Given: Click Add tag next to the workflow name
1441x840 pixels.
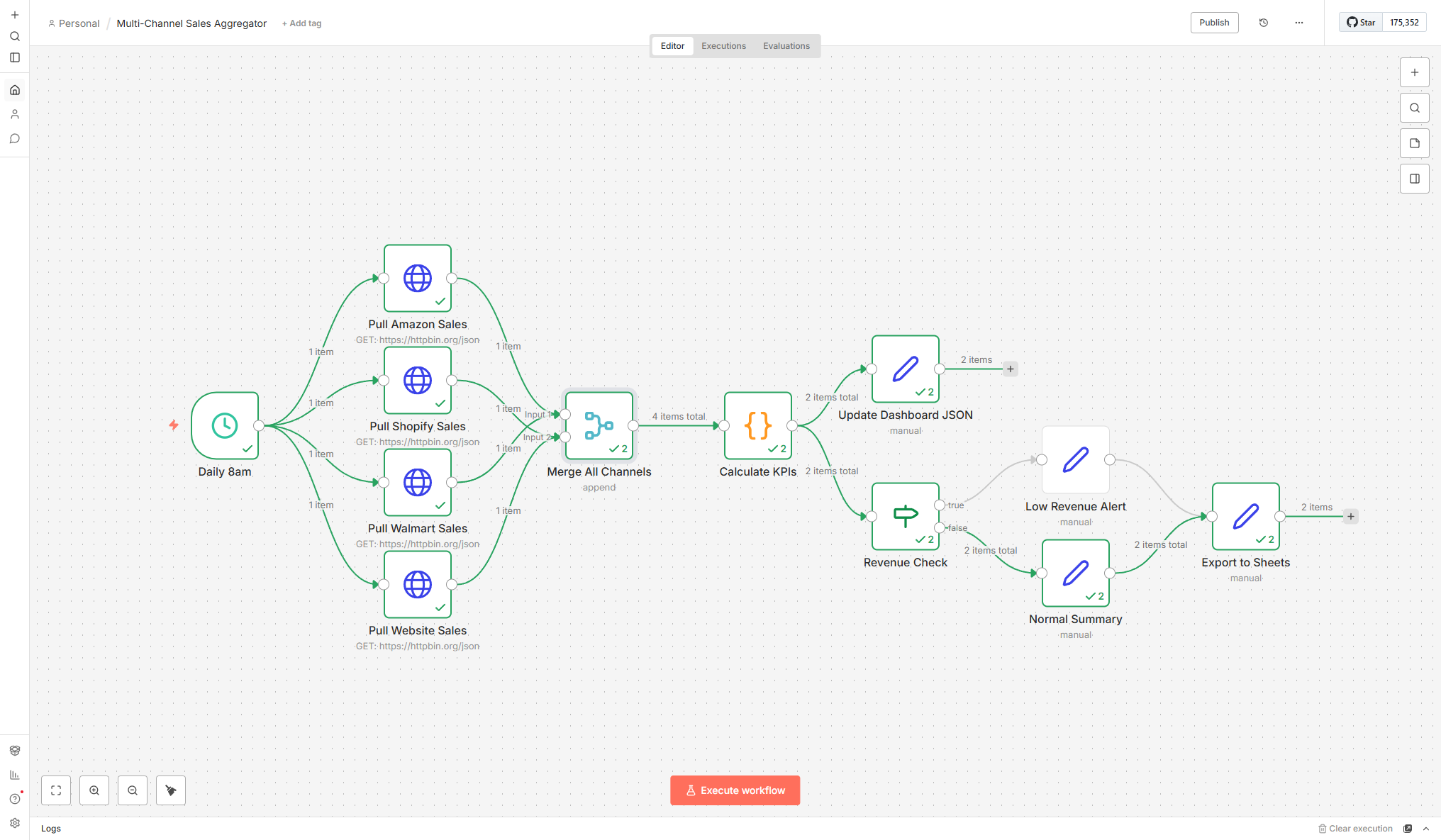Looking at the screenshot, I should (301, 23).
